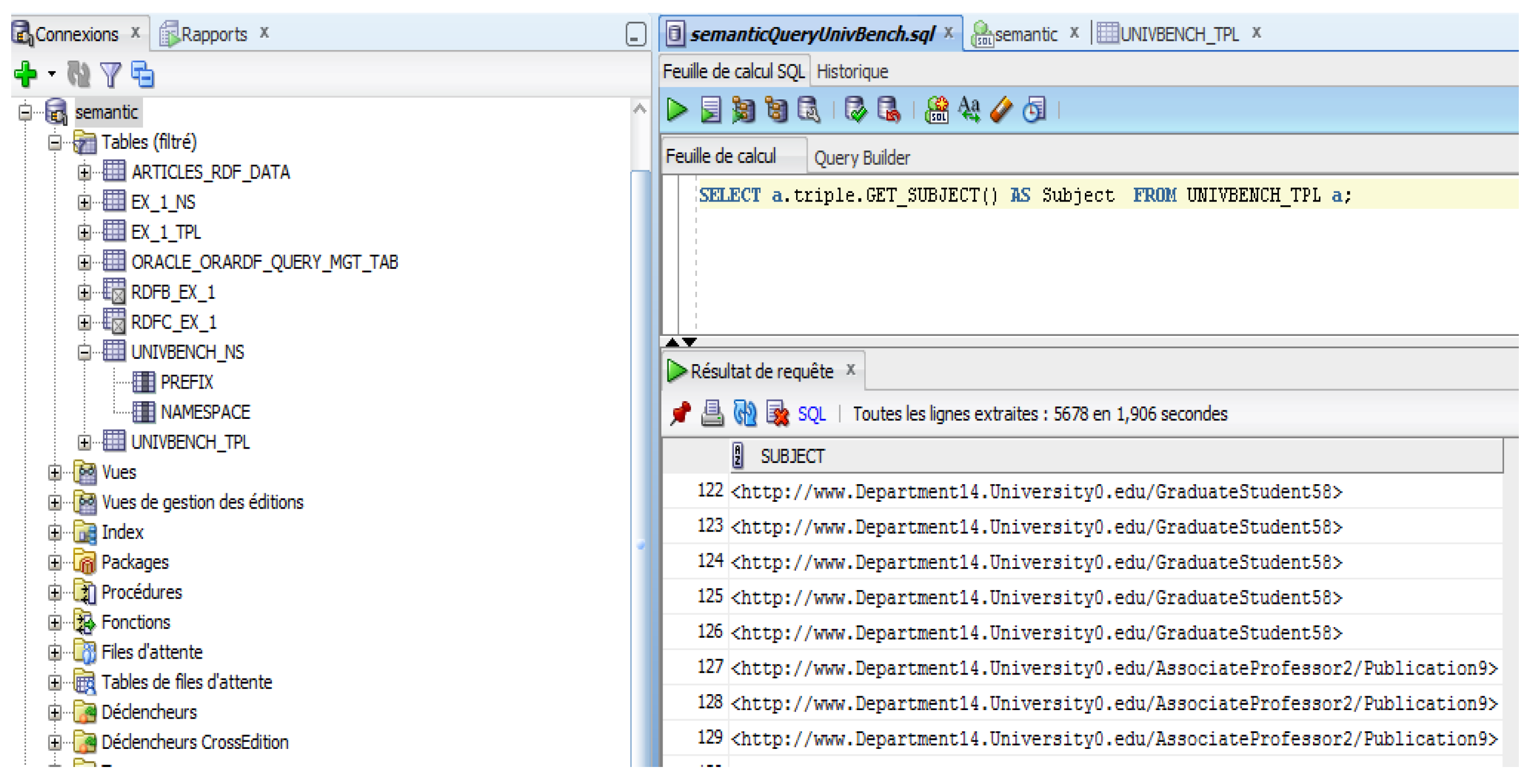The width and height of the screenshot is (1530, 784).
Task: Collapse the UNIVBENCH_NS table node
Action: (85, 352)
